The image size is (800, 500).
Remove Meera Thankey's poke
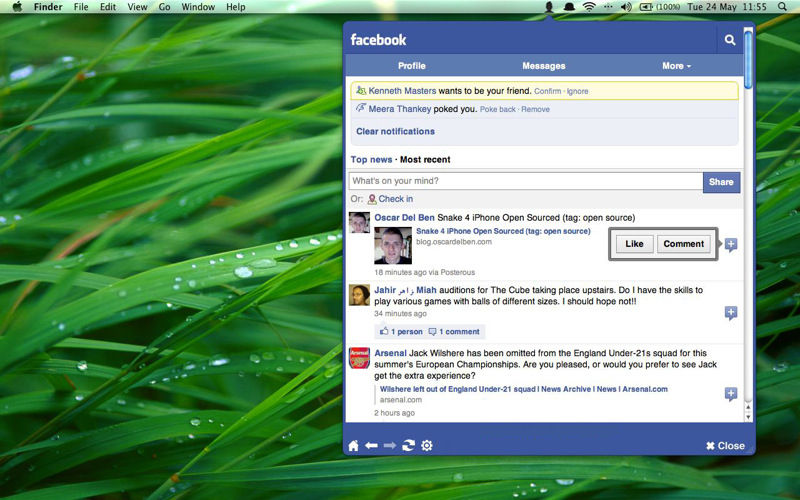tap(536, 109)
